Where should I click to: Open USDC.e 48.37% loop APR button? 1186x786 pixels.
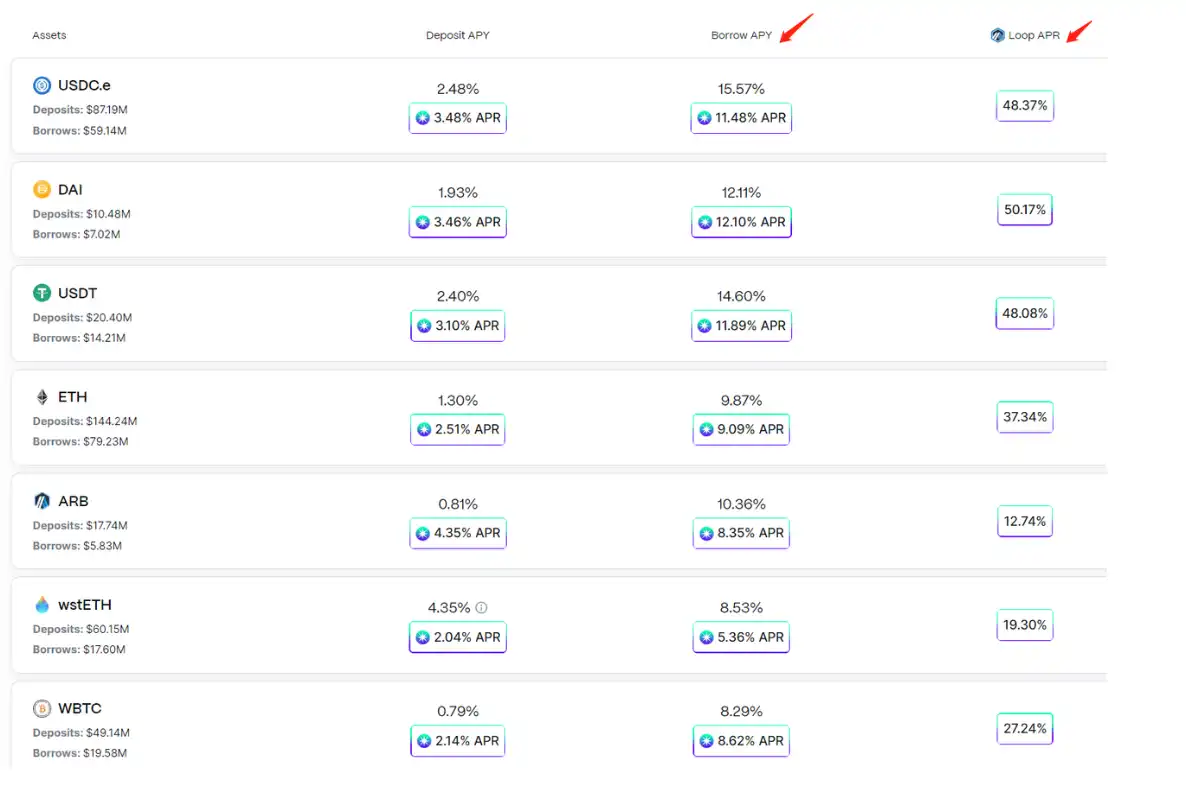[x=1024, y=106]
